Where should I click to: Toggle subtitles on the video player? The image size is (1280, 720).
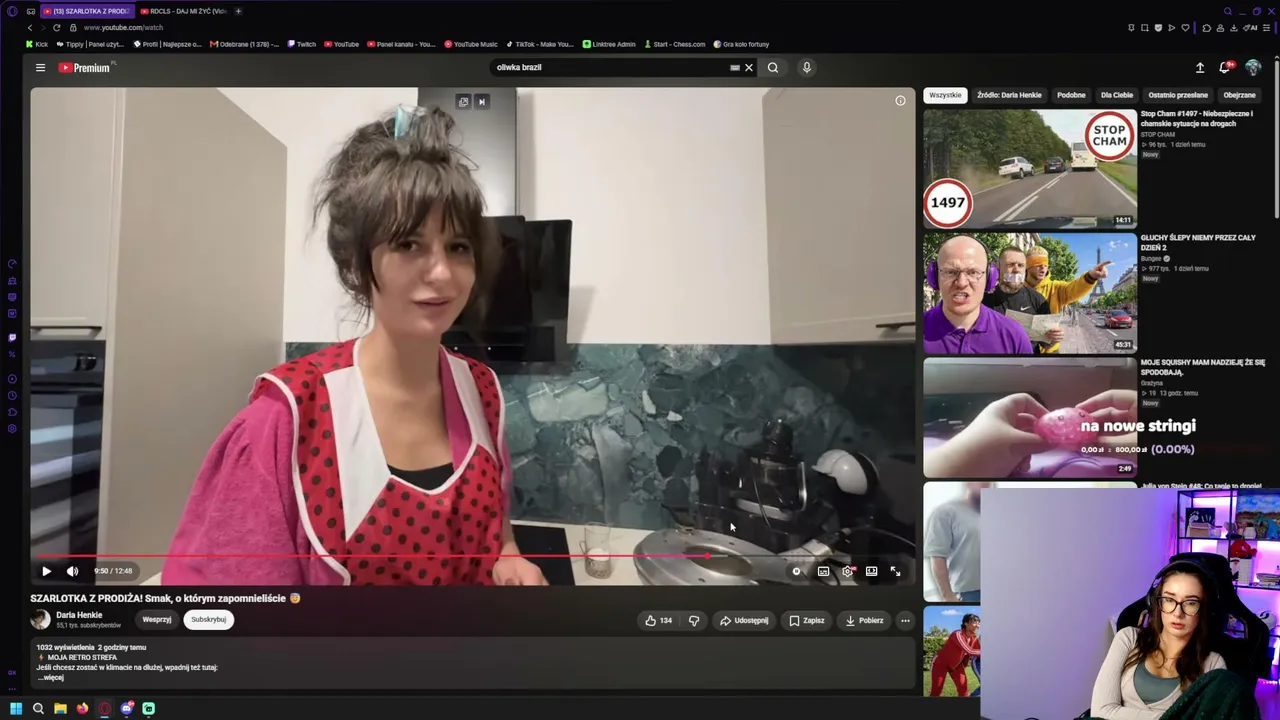pos(823,571)
